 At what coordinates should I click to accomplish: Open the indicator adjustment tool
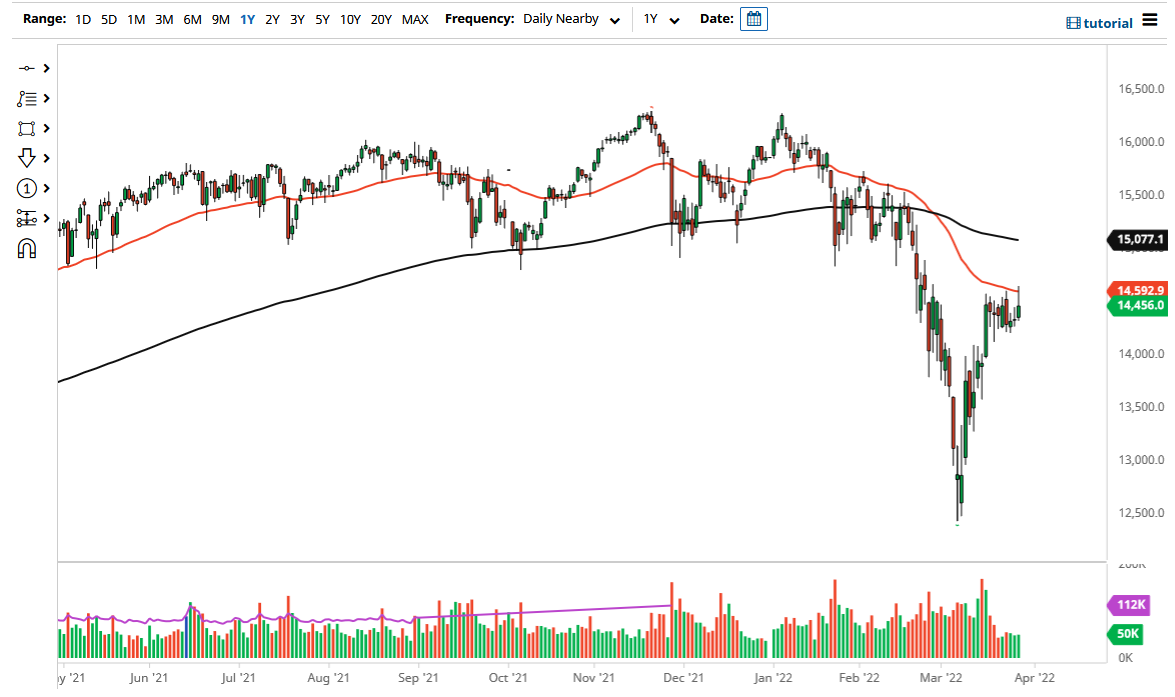[28, 218]
